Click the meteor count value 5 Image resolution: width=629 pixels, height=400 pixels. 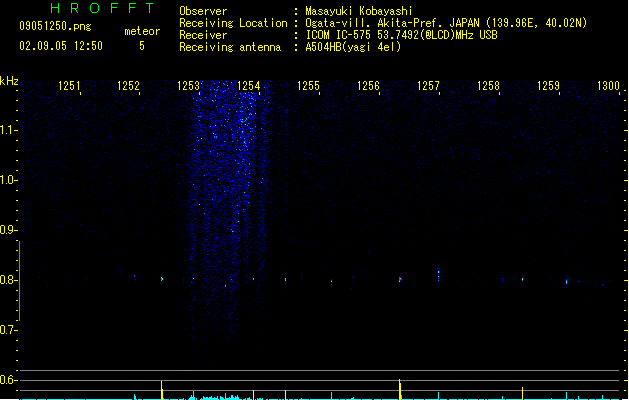142,46
